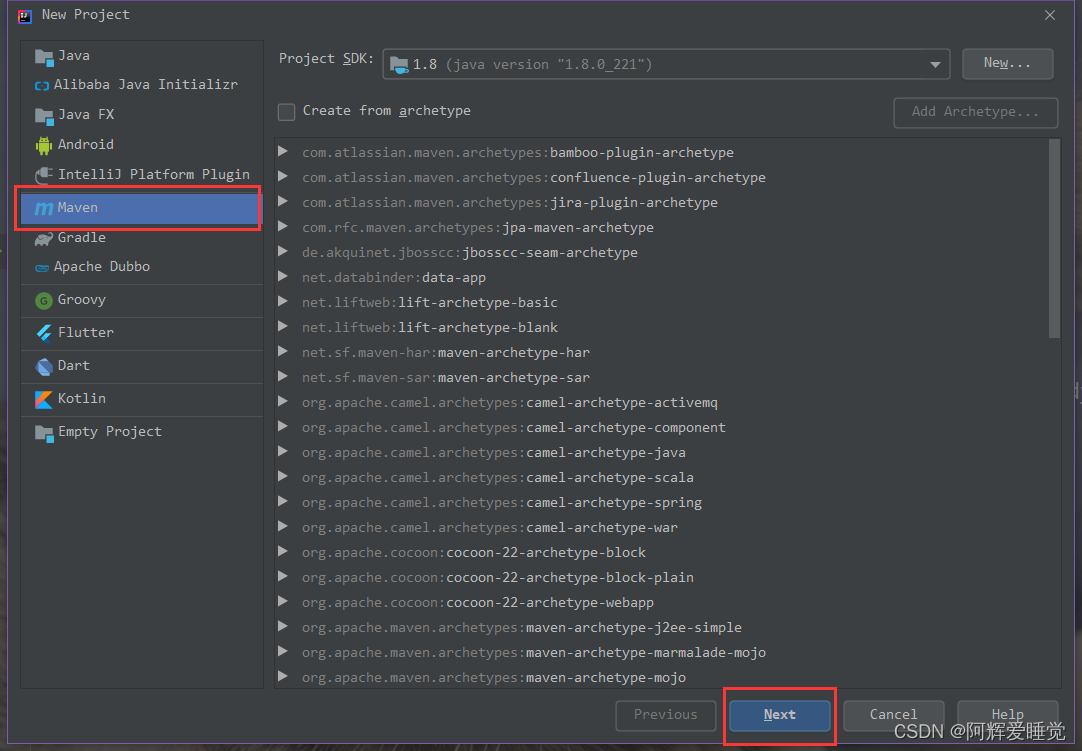1082x751 pixels.
Task: Select the Groovy project type icon
Action: coord(43,300)
